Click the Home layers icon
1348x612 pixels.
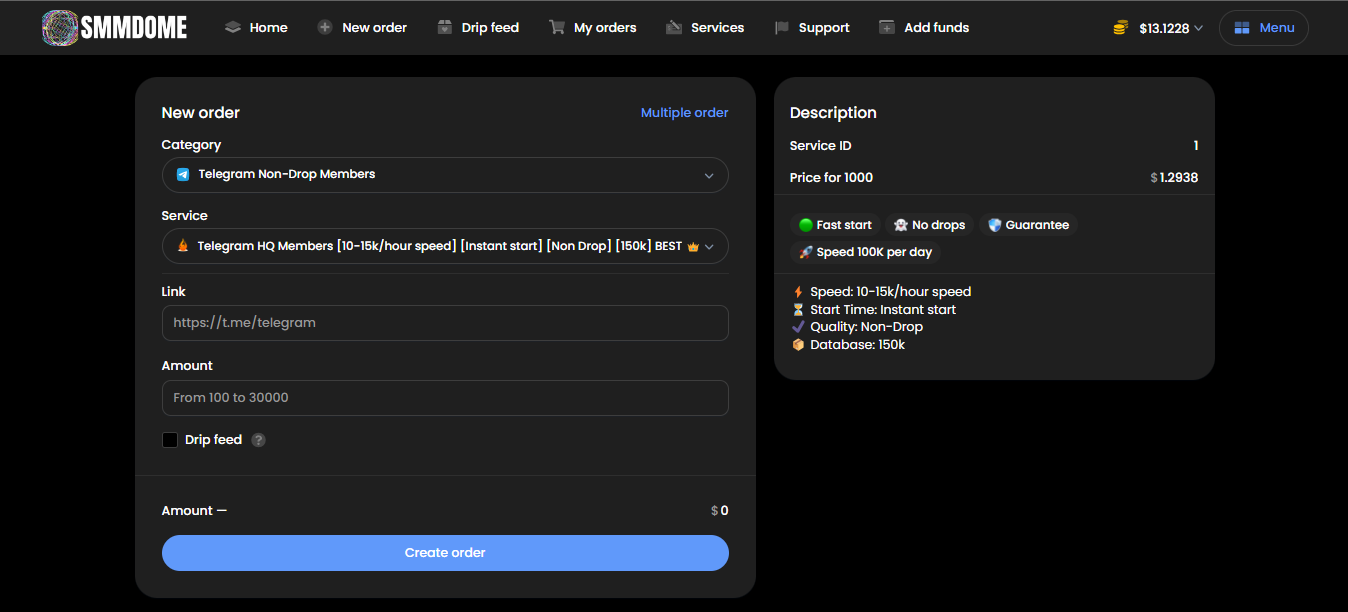click(233, 28)
